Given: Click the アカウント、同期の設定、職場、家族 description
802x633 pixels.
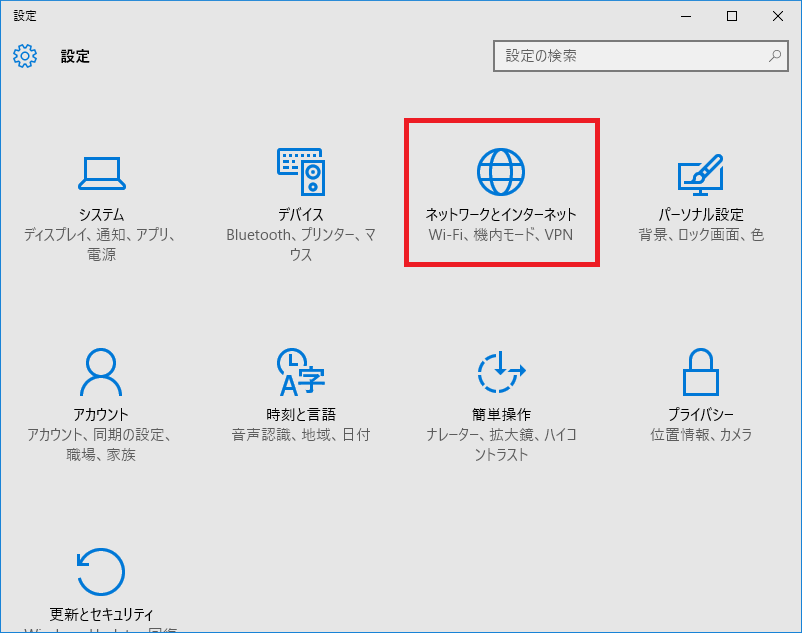Looking at the screenshot, I should 101,444.
